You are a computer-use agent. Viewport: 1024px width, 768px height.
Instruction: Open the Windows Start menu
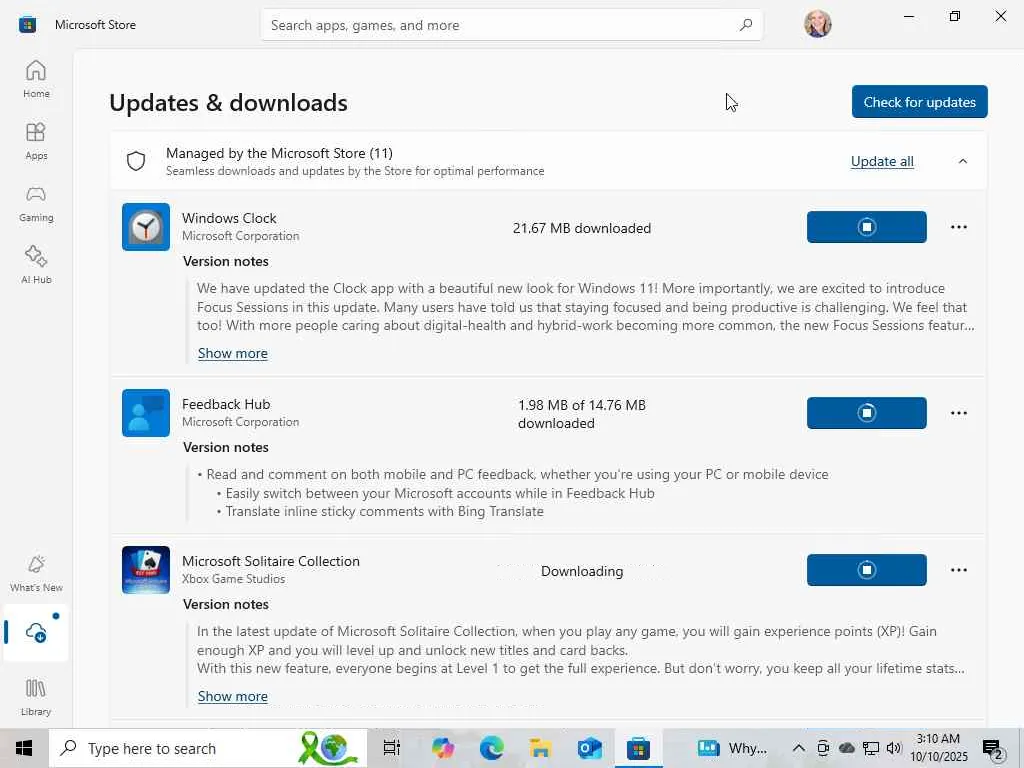click(24, 748)
